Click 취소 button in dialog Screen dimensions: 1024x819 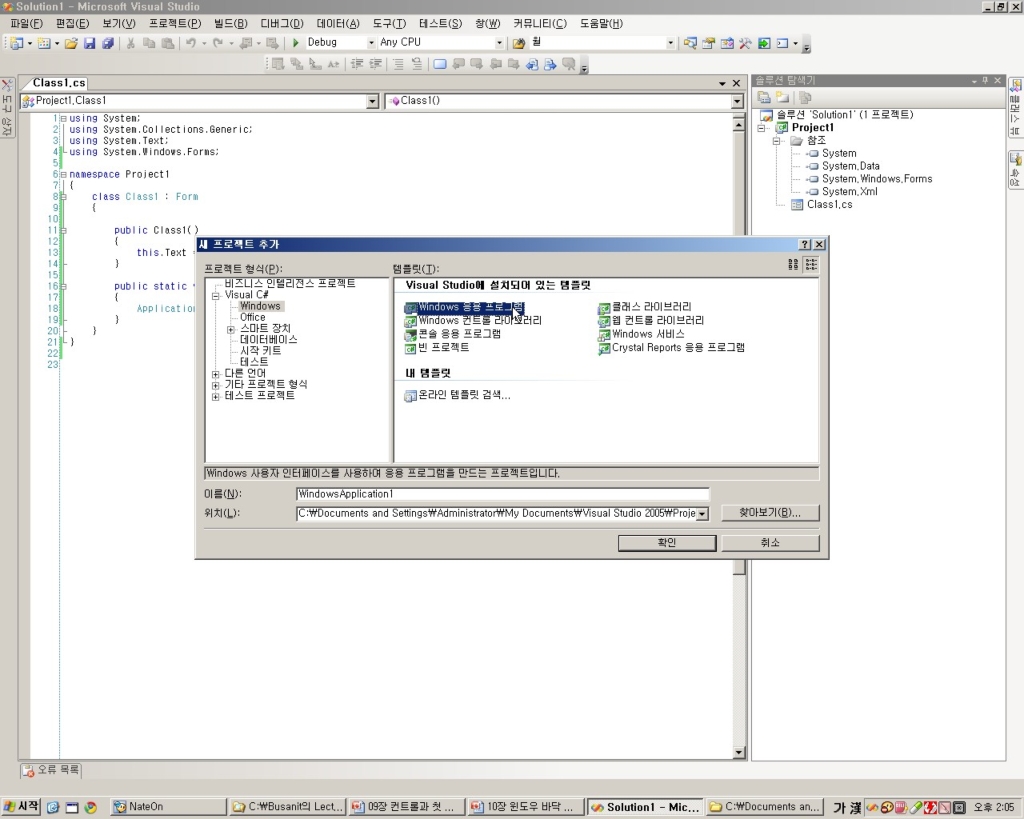click(x=770, y=543)
